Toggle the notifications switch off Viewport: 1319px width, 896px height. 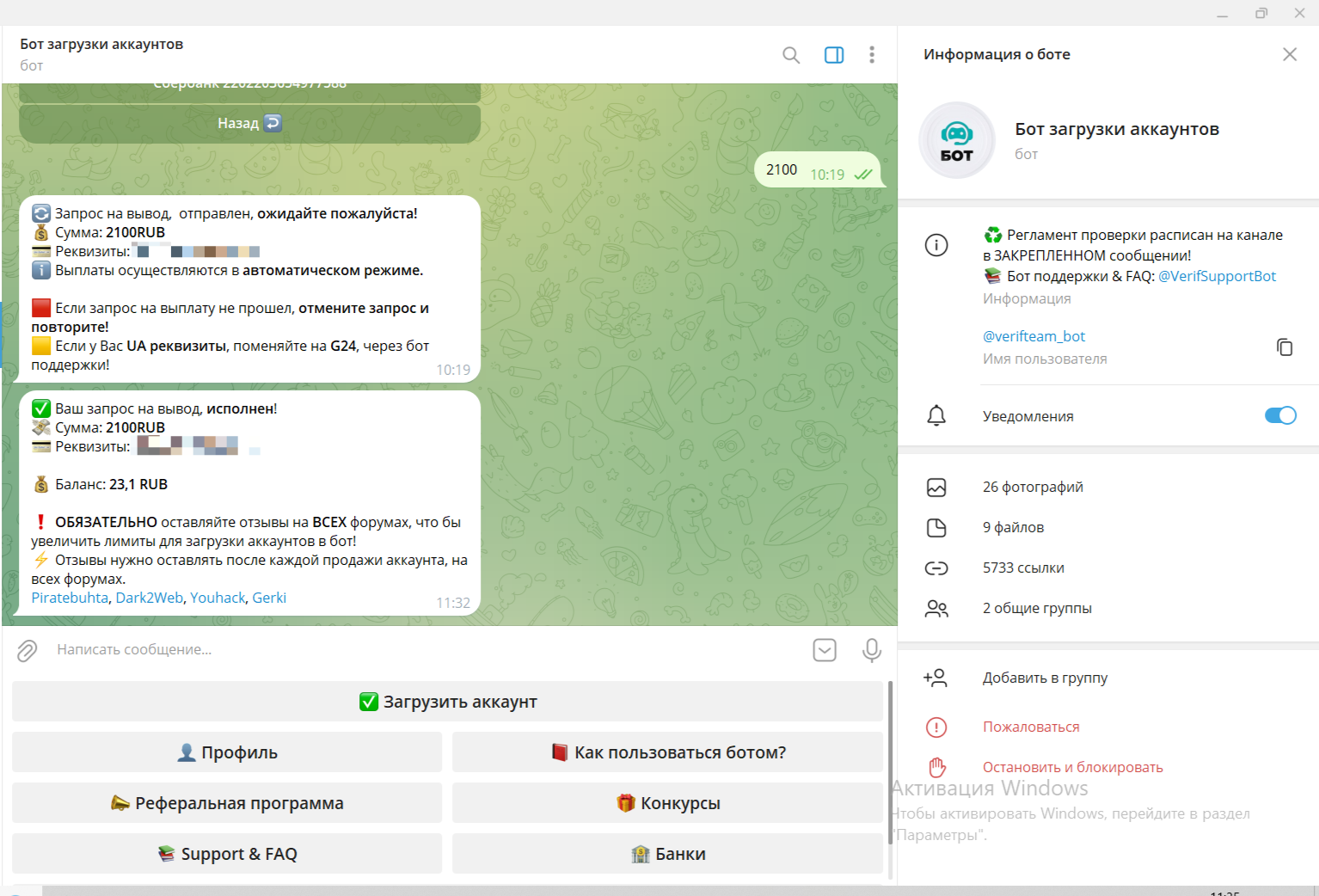coord(1279,415)
